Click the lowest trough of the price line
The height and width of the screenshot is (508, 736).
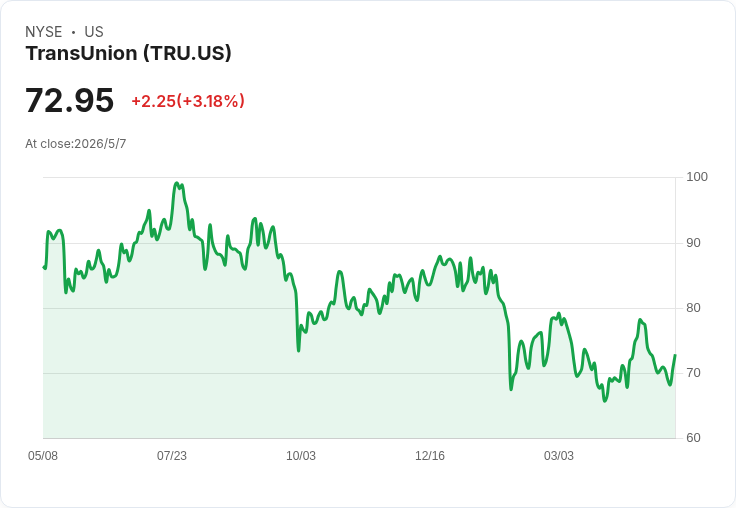pyautogui.click(x=605, y=400)
